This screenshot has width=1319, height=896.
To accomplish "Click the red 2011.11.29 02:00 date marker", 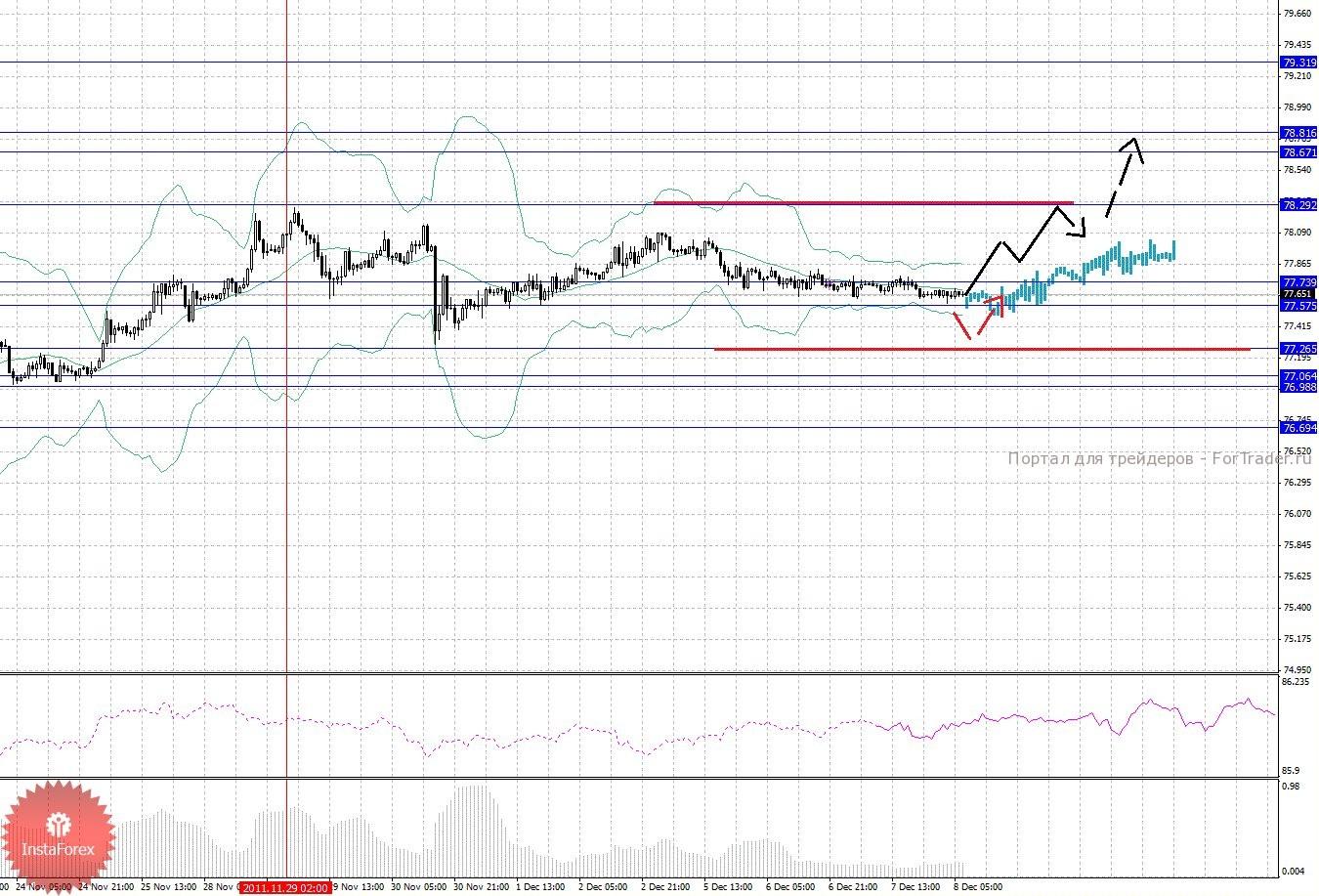I will pos(285,887).
